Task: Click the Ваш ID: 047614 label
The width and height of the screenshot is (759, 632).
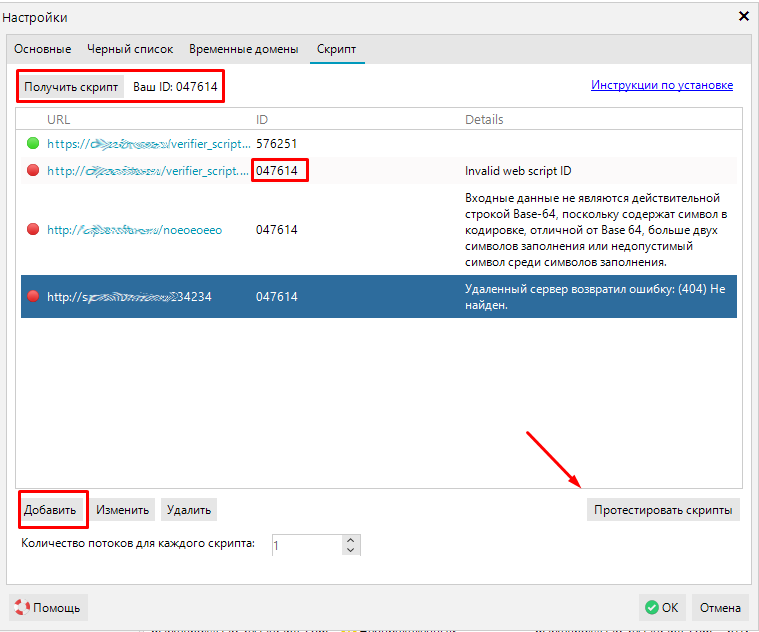Action: (x=175, y=87)
